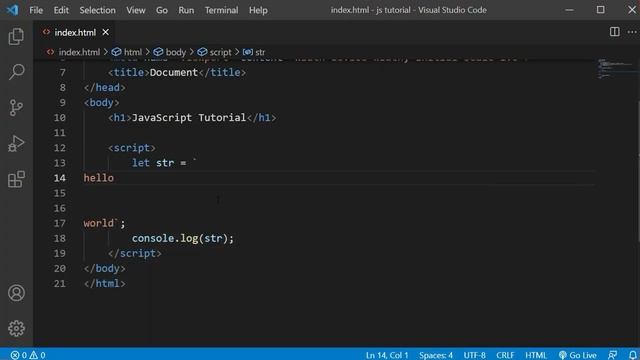Click the feedback icon in status bar
Screen dimensions: 640x360
(x=612, y=355)
